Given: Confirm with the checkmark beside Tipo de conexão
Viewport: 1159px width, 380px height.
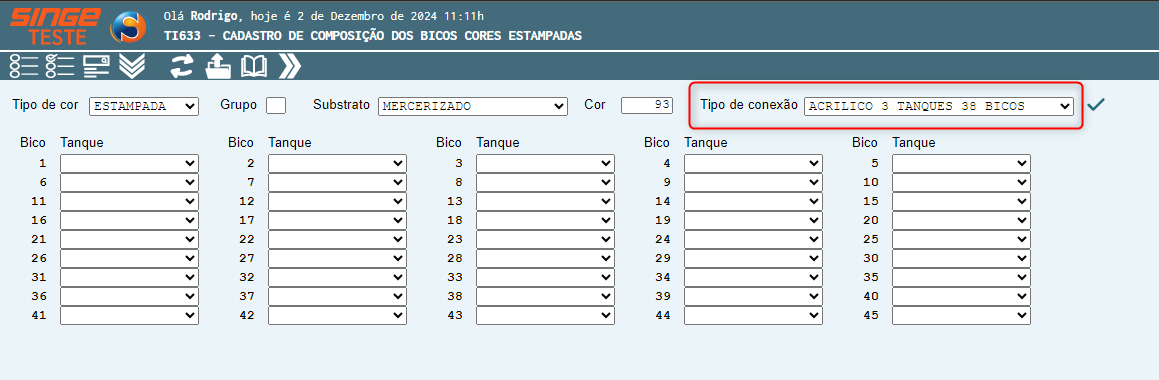Looking at the screenshot, I should coord(1095,105).
